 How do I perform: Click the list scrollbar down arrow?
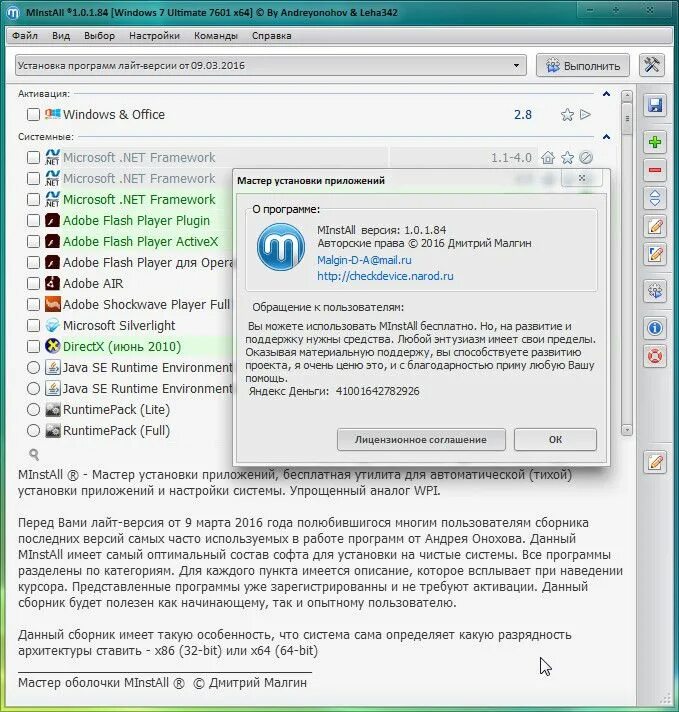coord(627,430)
